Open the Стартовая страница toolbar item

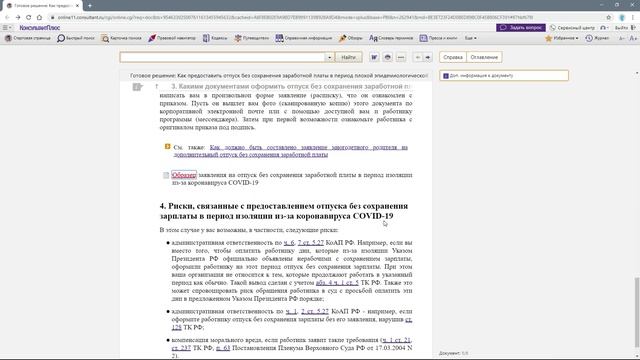click(27, 38)
